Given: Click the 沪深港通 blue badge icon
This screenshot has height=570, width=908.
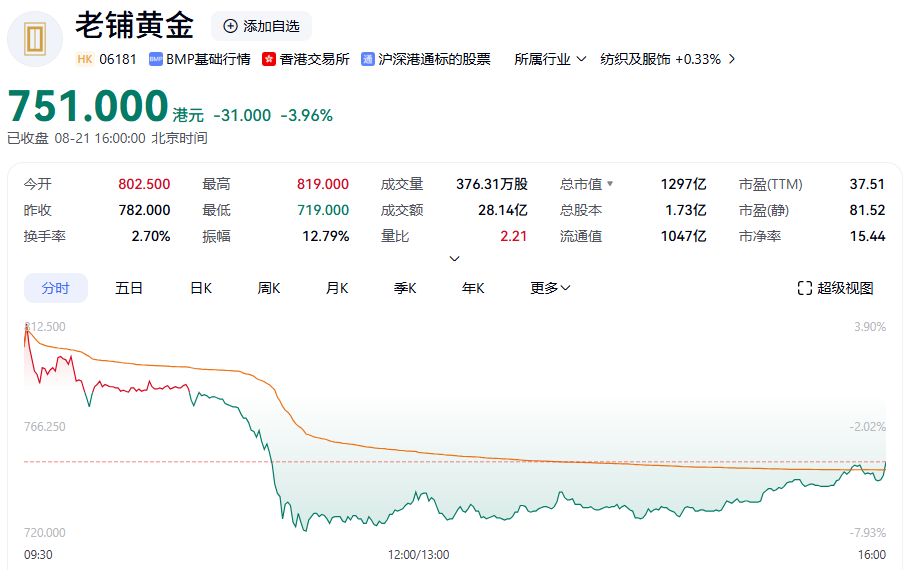Looking at the screenshot, I should pos(368,59).
